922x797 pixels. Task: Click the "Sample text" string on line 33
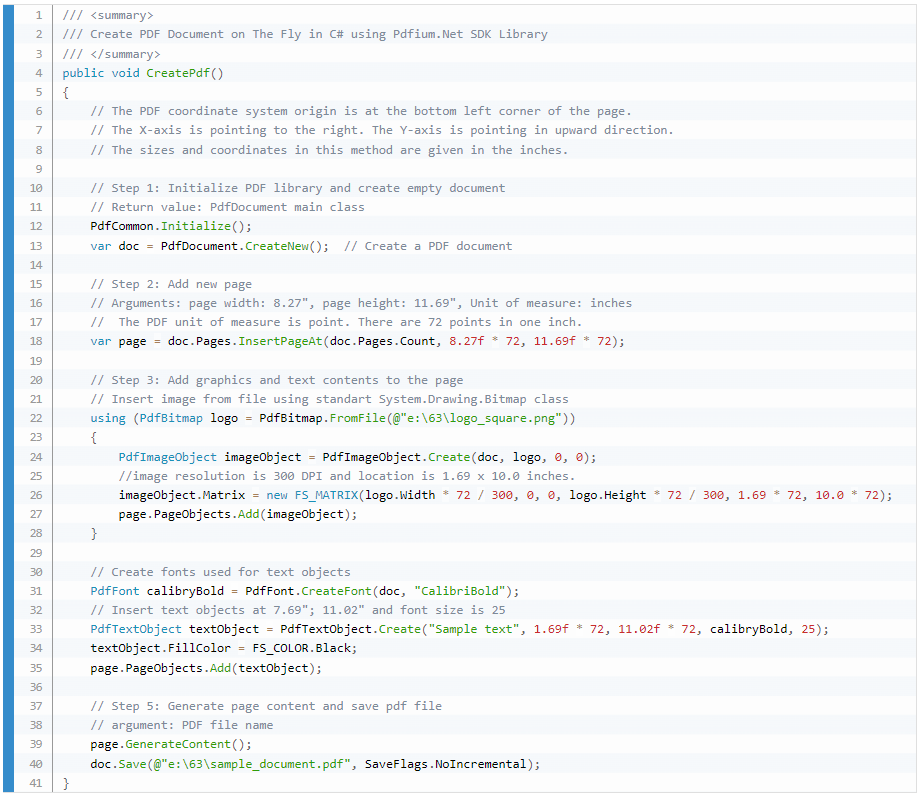coord(474,629)
